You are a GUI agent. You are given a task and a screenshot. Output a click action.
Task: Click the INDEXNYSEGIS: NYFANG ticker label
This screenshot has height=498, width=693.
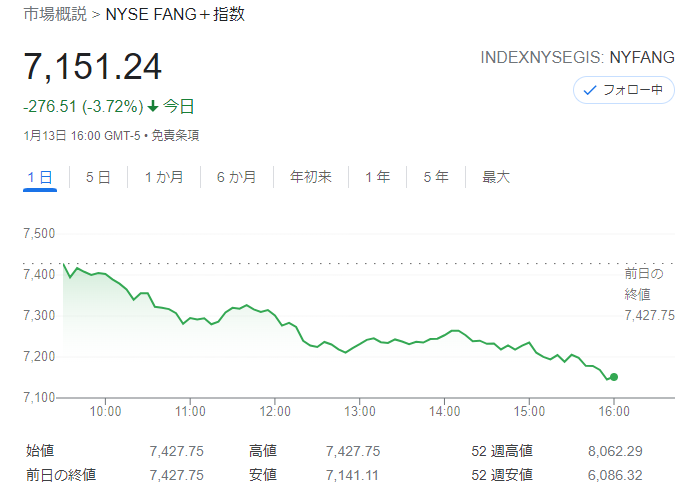click(x=577, y=57)
